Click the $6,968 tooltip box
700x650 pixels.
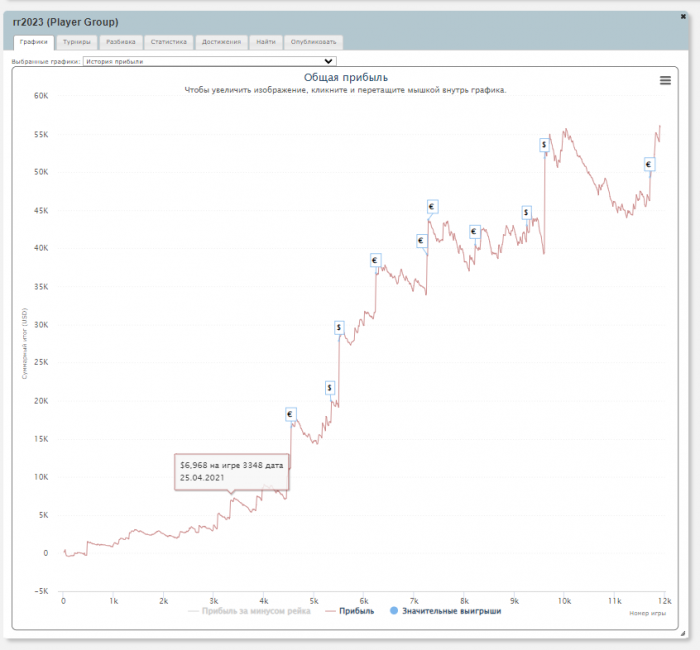tap(232, 472)
